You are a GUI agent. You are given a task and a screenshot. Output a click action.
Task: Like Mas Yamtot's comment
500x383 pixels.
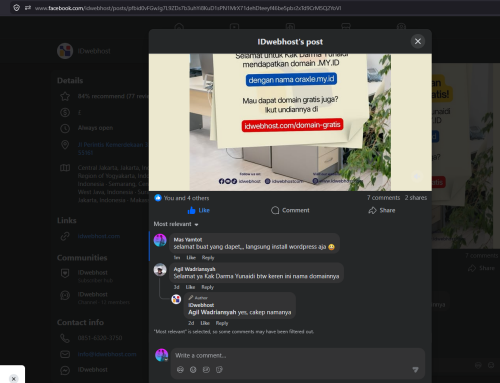pos(191,257)
